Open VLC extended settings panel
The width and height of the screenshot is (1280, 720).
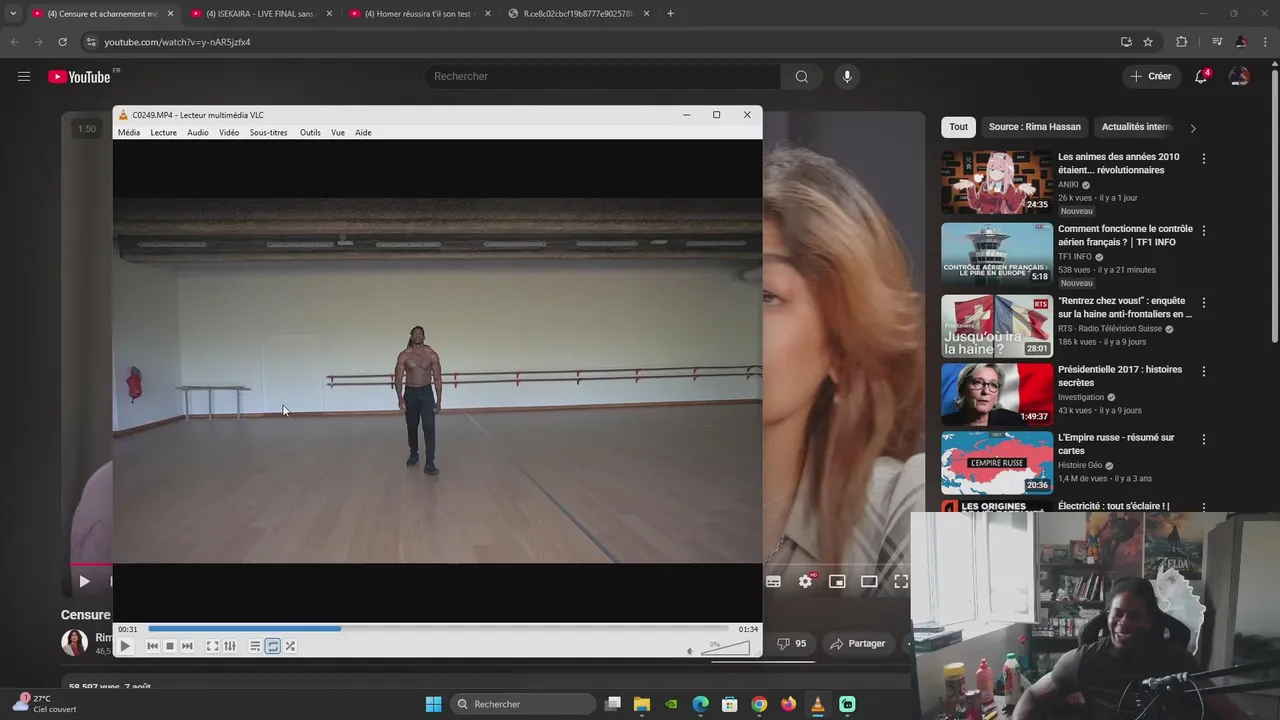point(230,646)
